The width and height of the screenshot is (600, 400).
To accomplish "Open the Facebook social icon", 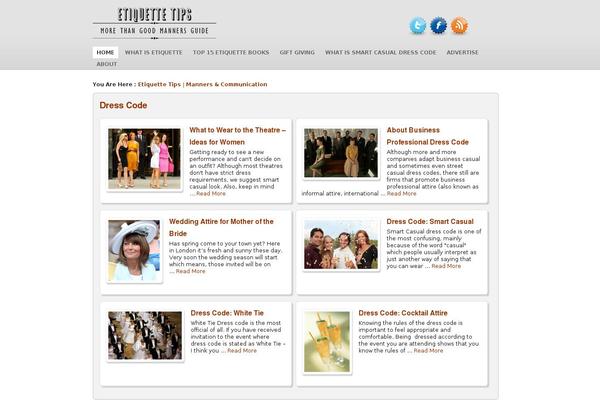I will (438, 26).
